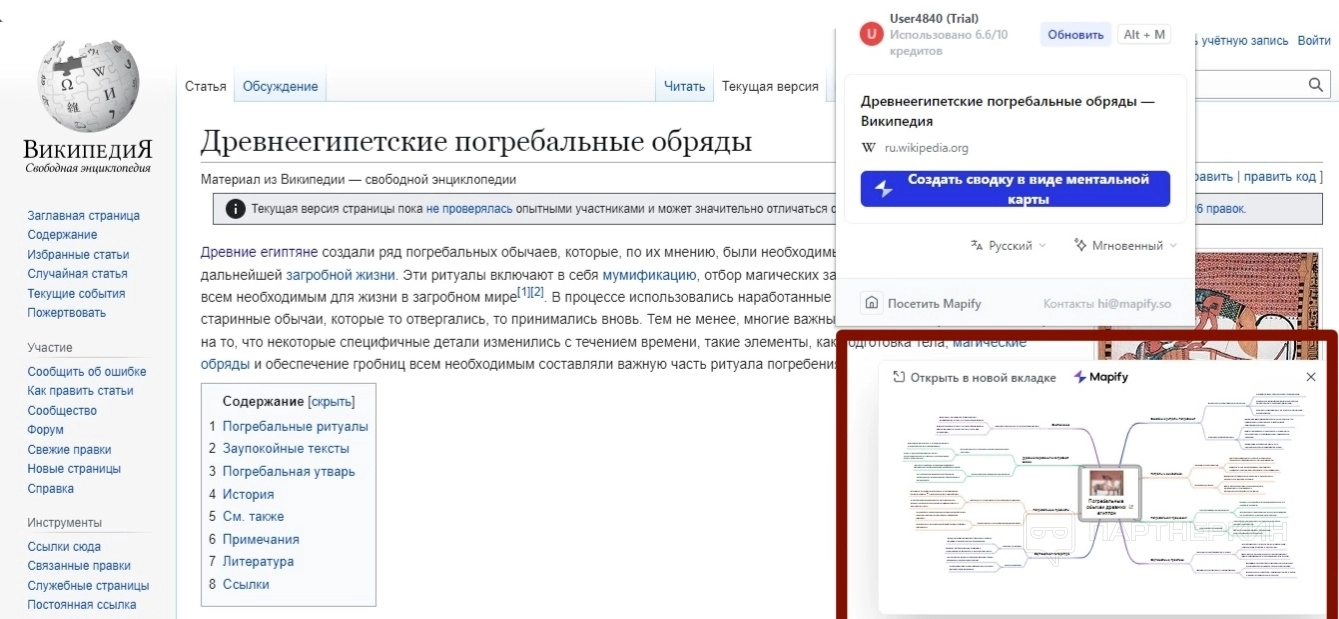Viewport: 1339px width, 619px height.
Task: Close the Mapify mind map preview
Action: point(1311,377)
